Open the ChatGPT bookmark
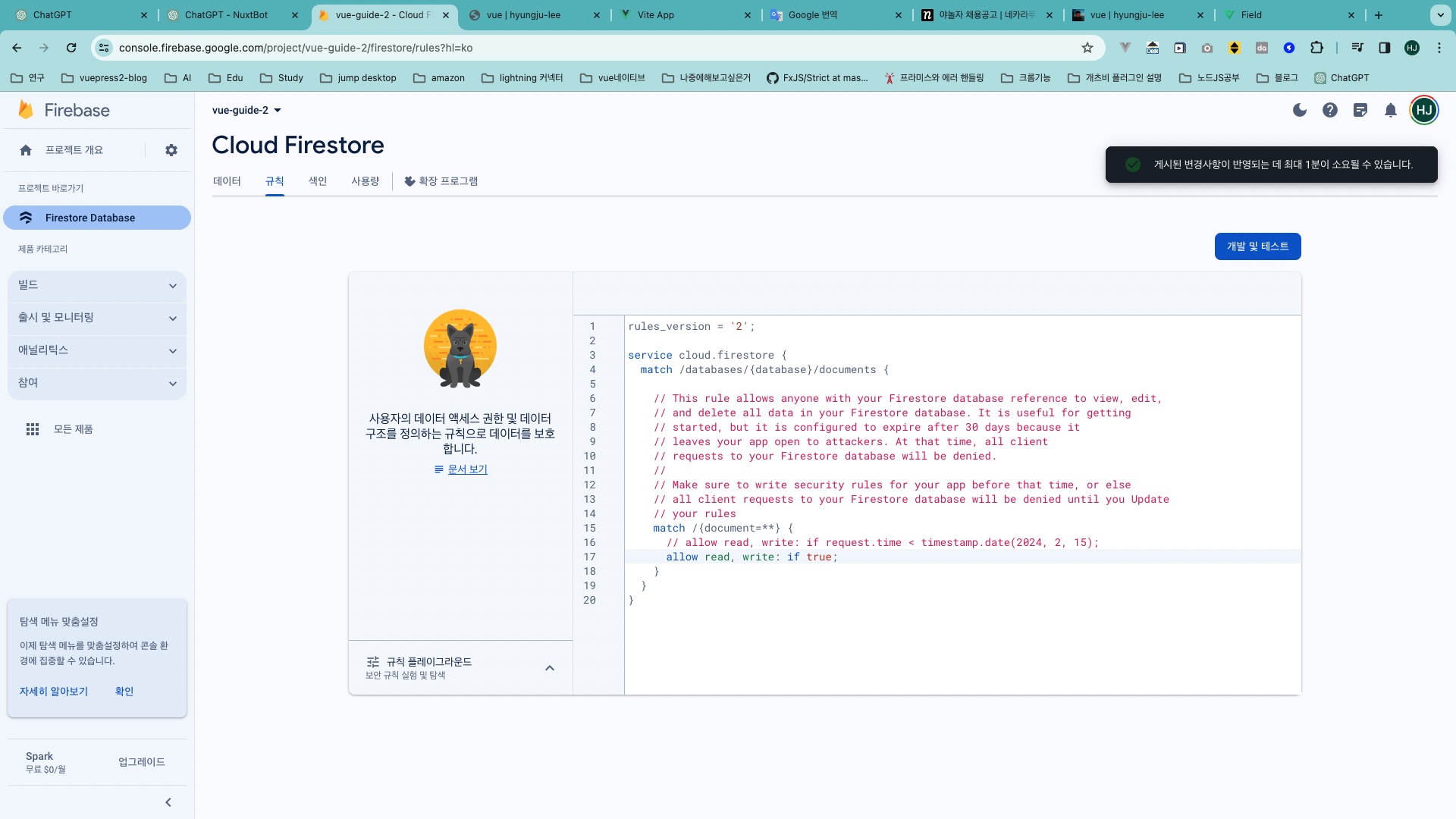Image resolution: width=1456 pixels, height=819 pixels. click(1341, 78)
